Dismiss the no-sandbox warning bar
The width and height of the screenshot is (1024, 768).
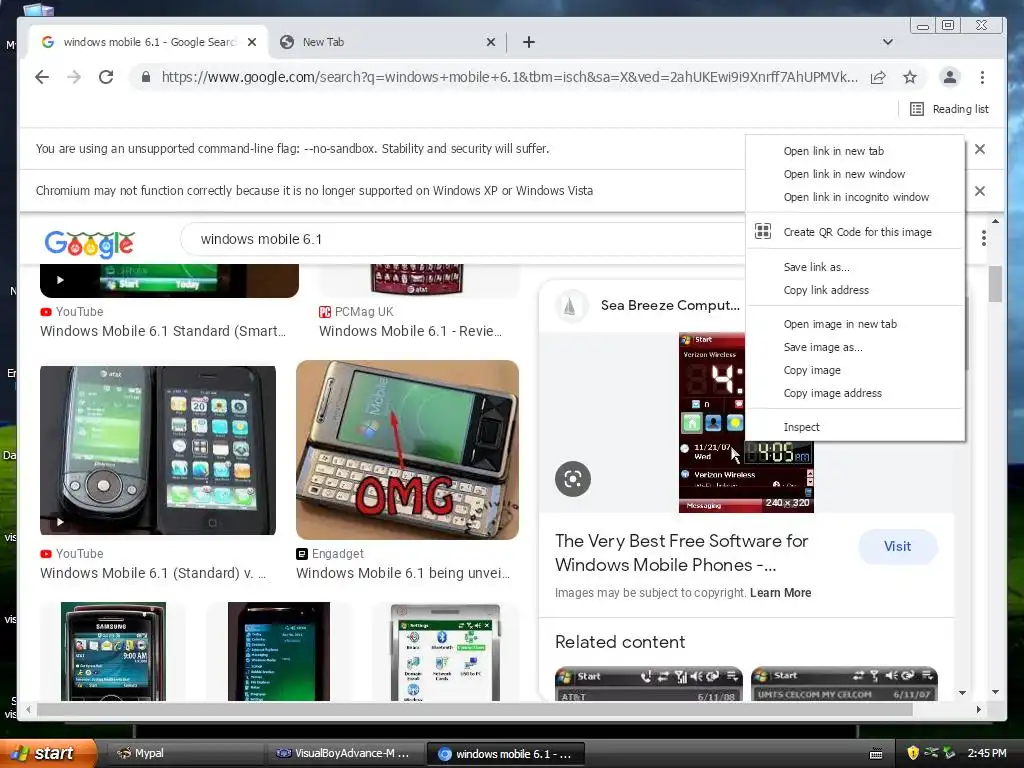(x=980, y=149)
